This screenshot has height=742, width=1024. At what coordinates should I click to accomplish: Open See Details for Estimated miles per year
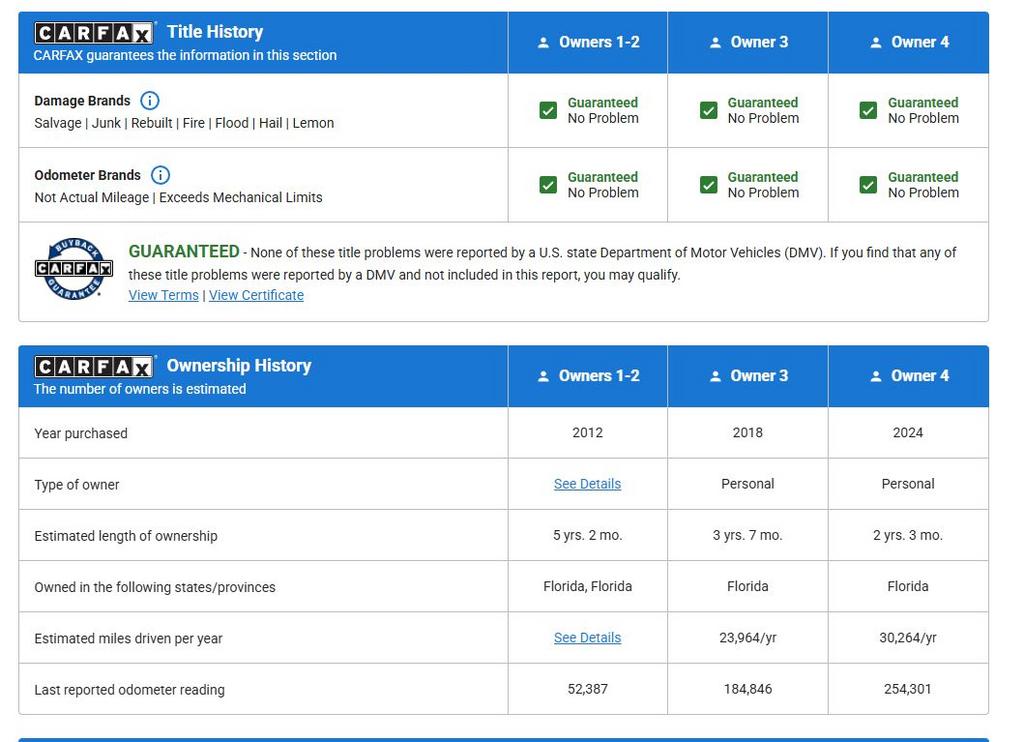[587, 637]
